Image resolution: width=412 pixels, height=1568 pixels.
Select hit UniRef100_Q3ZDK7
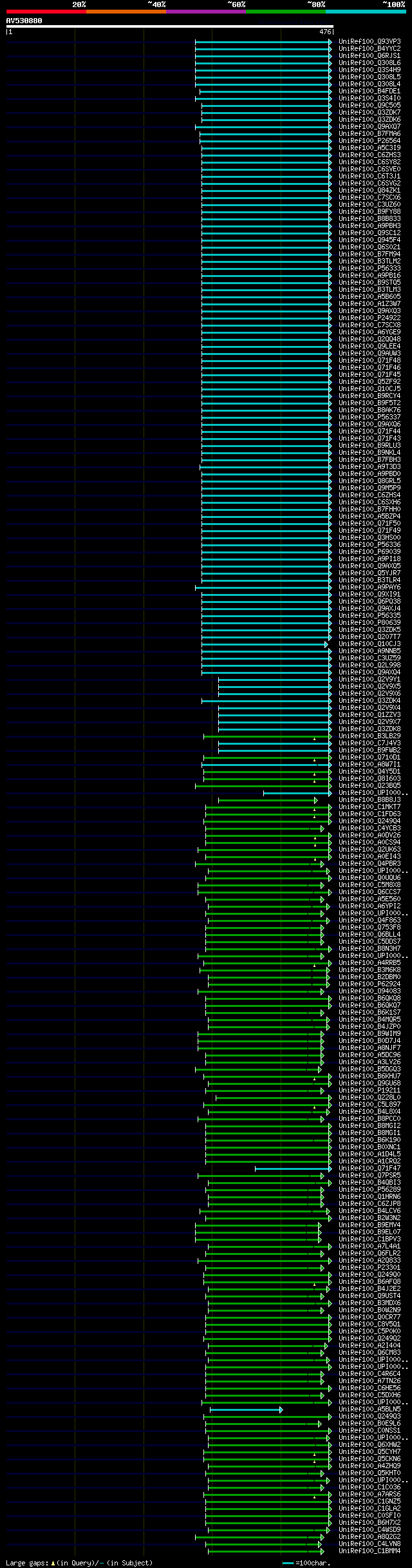370,112
